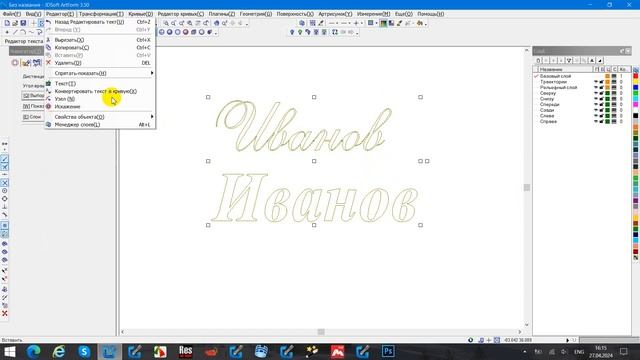Open Photoshop from the taskbar
Viewport: 640px width, 360px height.
click(388, 351)
